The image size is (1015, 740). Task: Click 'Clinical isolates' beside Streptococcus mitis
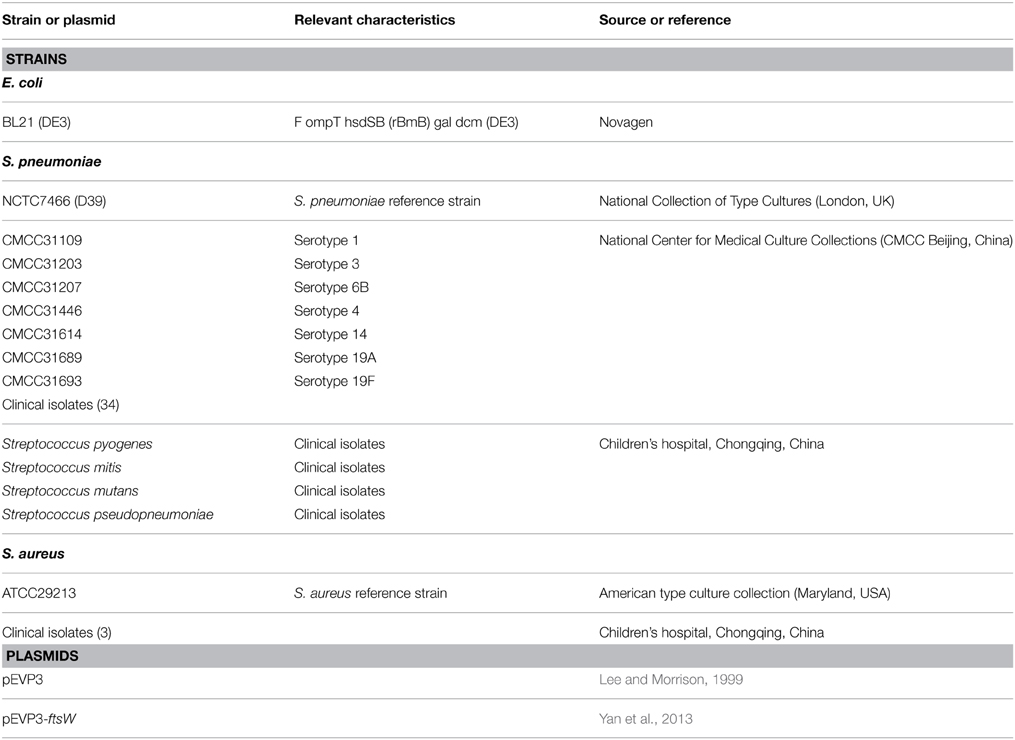click(x=339, y=467)
